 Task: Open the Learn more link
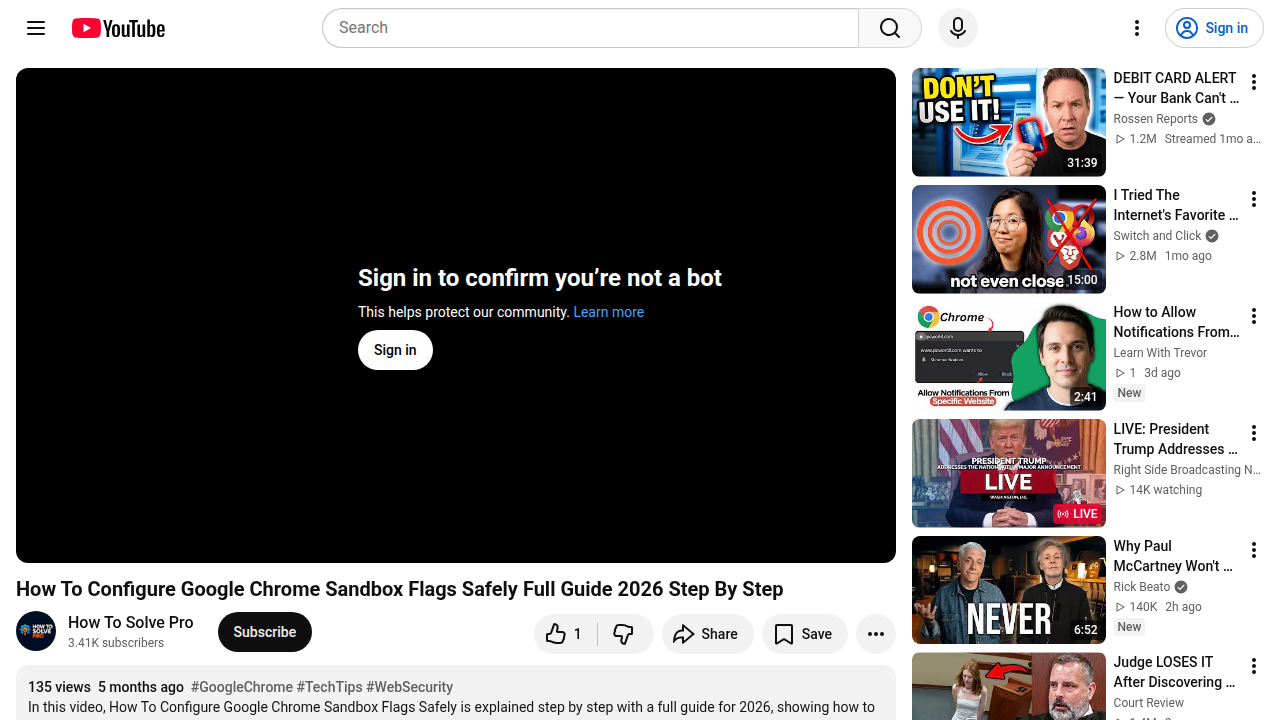point(608,312)
